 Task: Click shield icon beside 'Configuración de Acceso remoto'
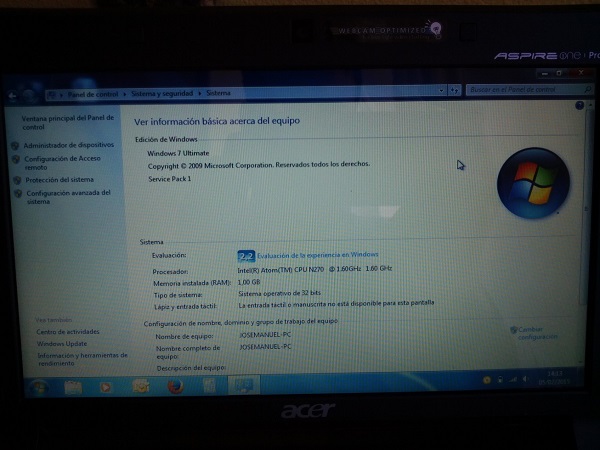point(16,159)
